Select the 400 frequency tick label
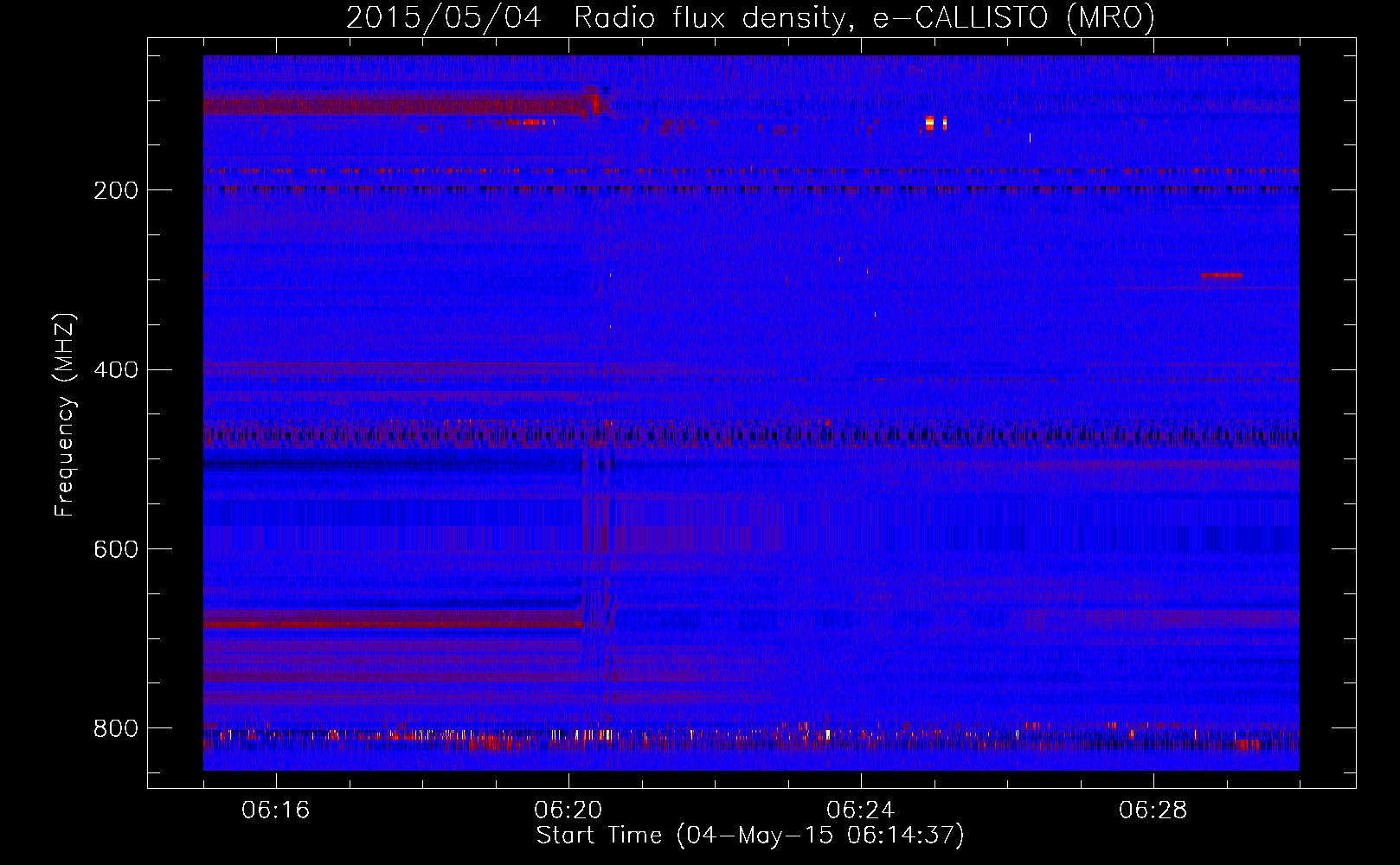This screenshot has height=865, width=1400. [x=115, y=370]
